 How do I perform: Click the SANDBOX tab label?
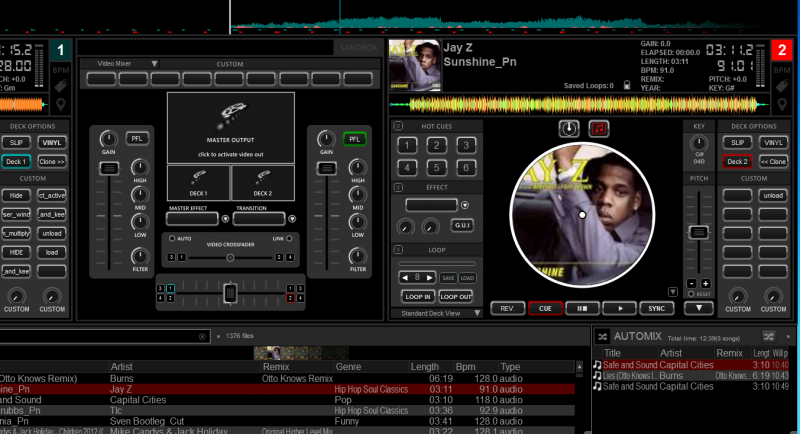click(x=359, y=47)
